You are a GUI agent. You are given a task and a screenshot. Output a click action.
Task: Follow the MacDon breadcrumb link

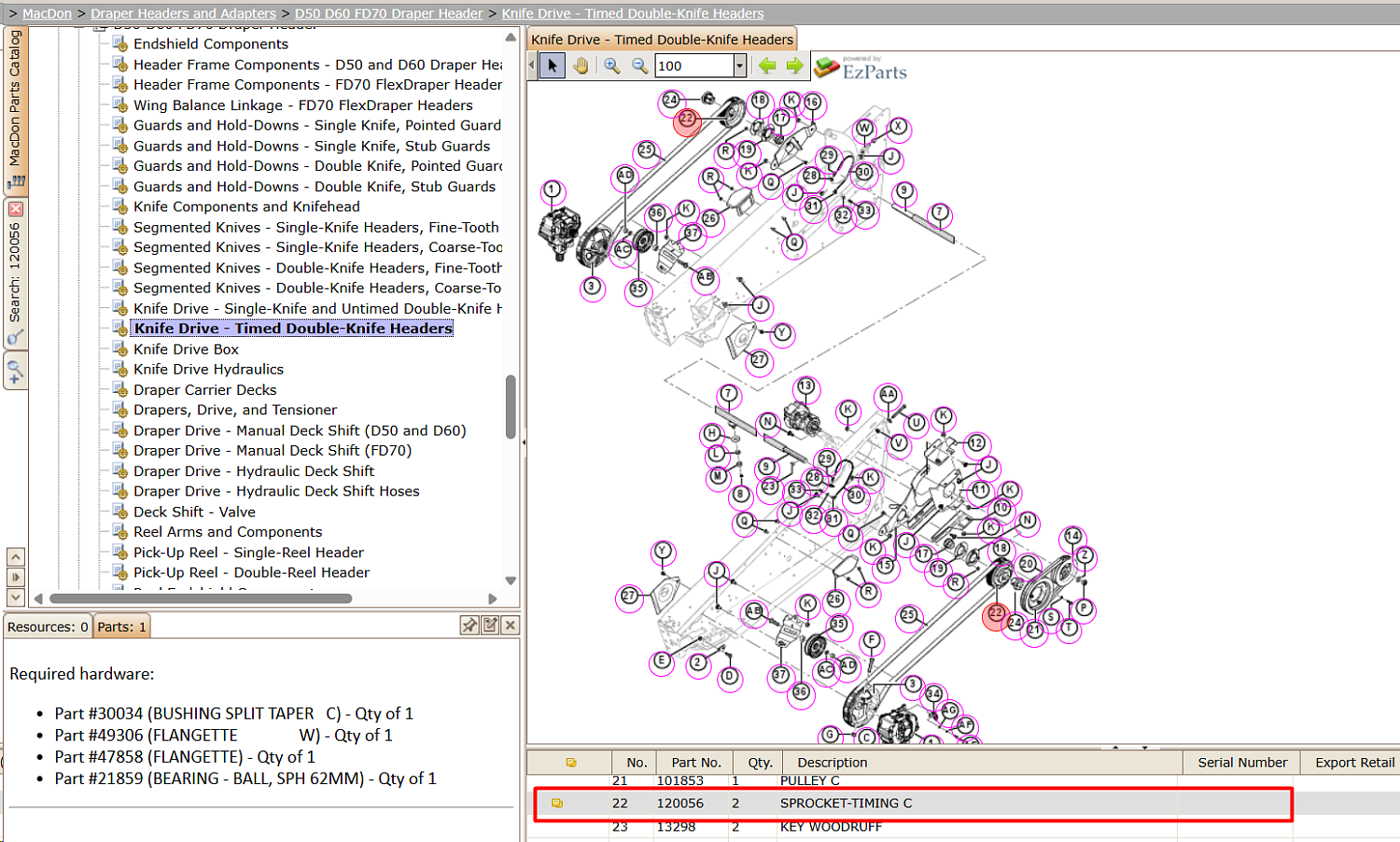point(47,13)
